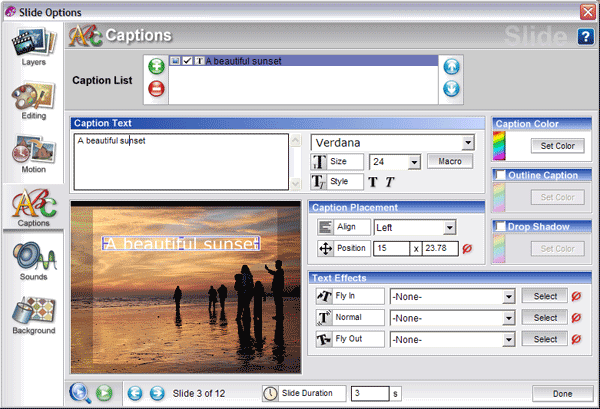The width and height of the screenshot is (600, 409).
Task: Open the Sounds section
Action: coord(33,261)
